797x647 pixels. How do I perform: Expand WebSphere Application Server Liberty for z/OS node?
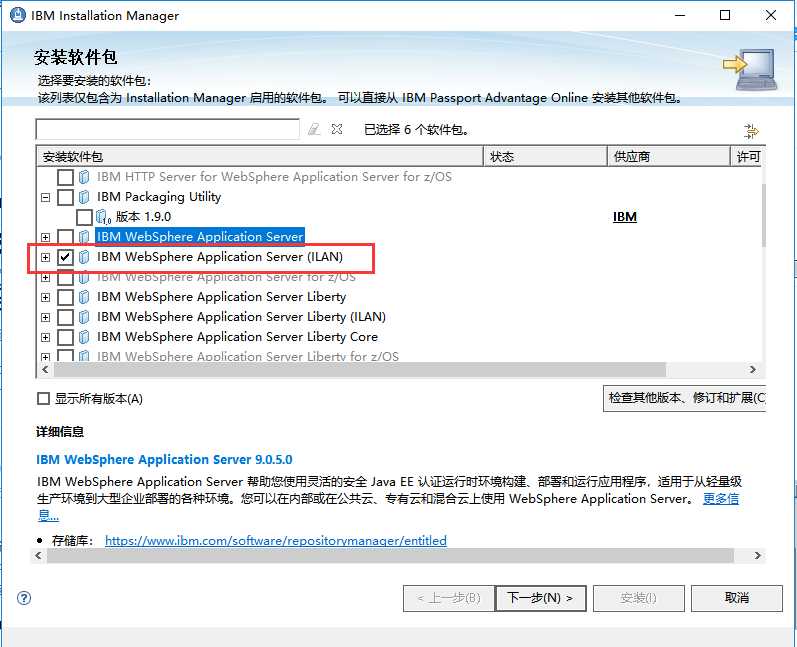click(x=46, y=357)
